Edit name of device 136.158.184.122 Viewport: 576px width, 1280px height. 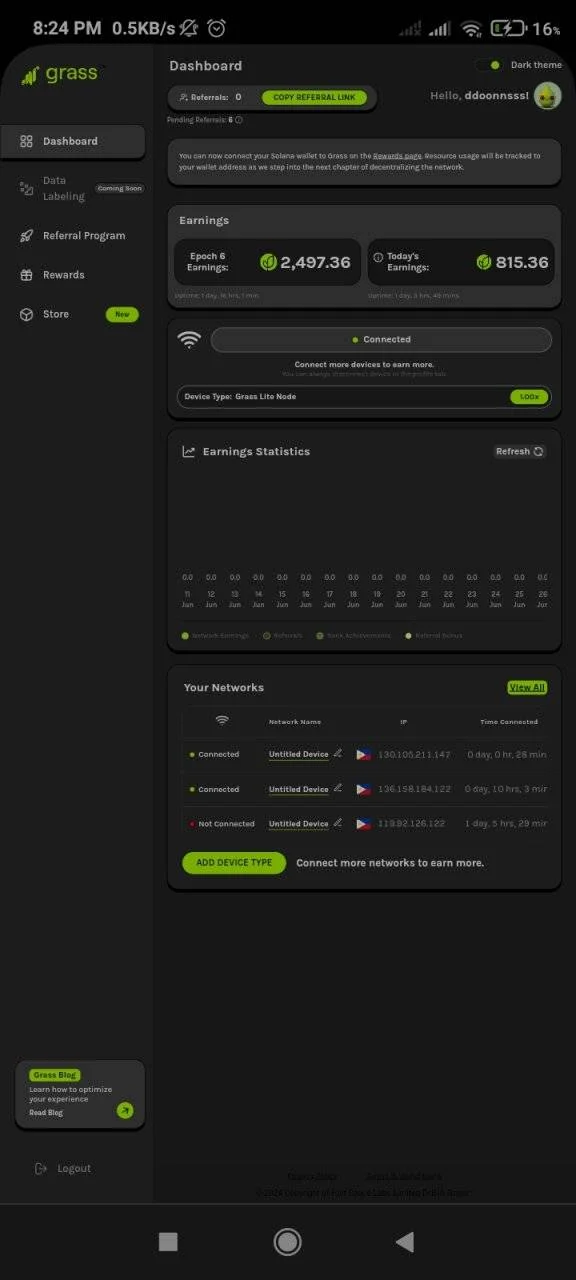click(338, 788)
